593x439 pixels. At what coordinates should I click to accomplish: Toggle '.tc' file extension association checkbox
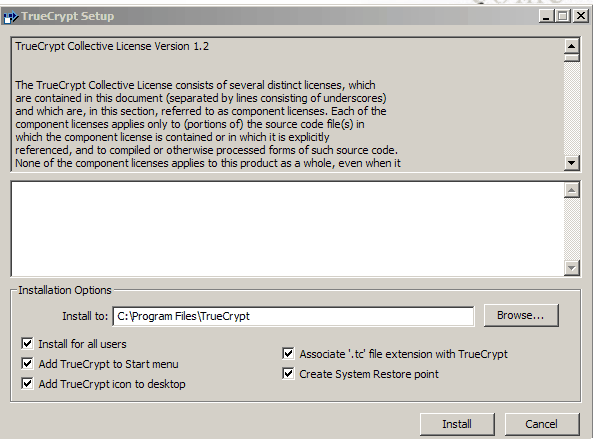(288, 354)
